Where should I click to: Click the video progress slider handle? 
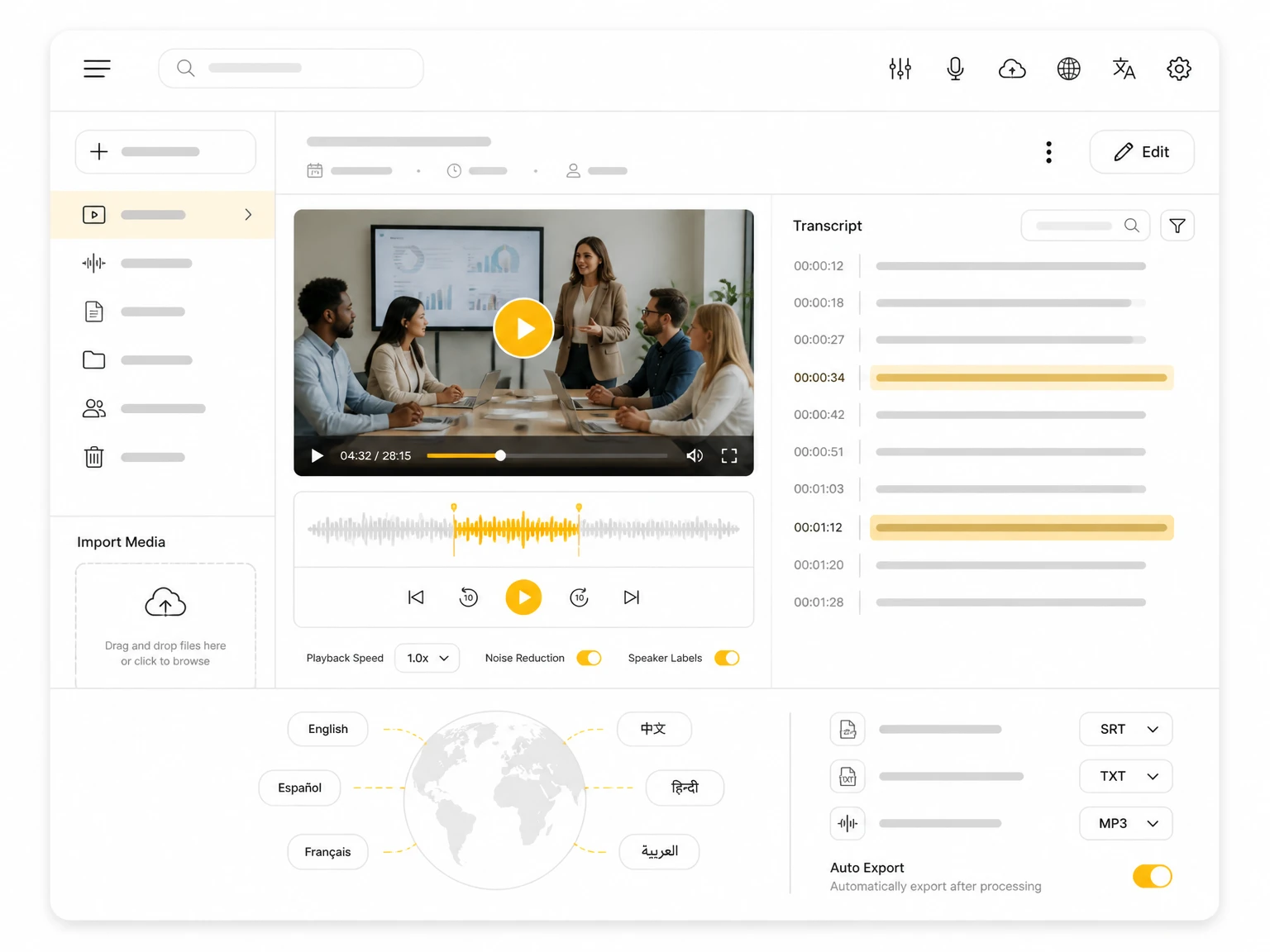point(500,456)
